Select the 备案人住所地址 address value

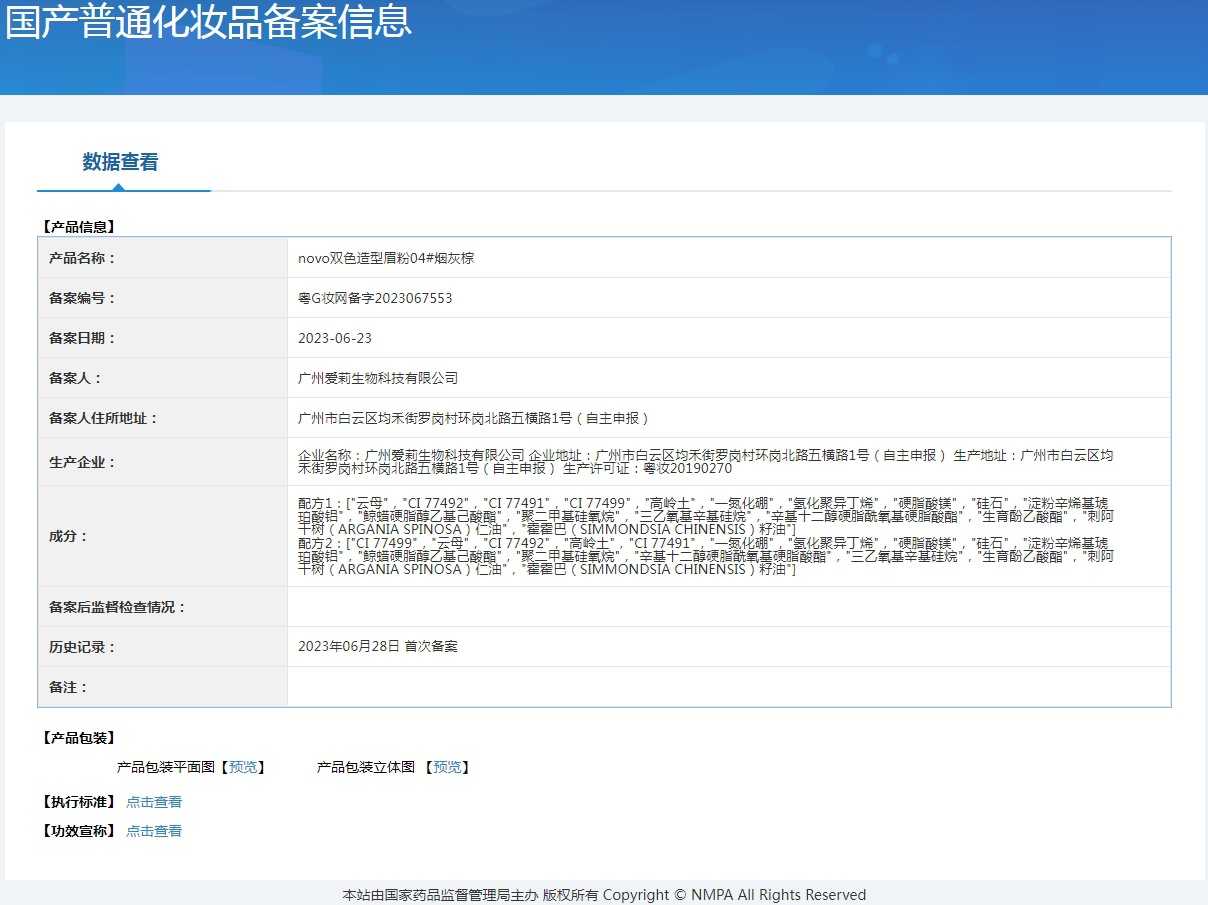point(474,418)
